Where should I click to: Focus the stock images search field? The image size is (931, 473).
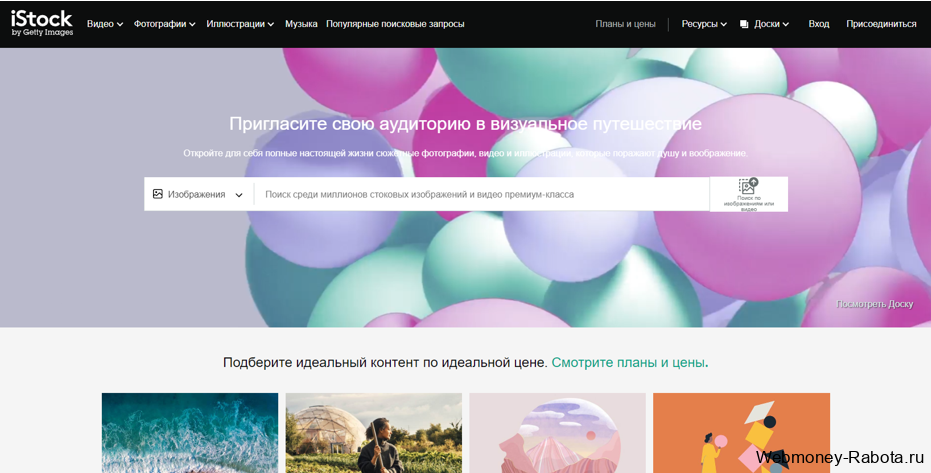point(482,194)
